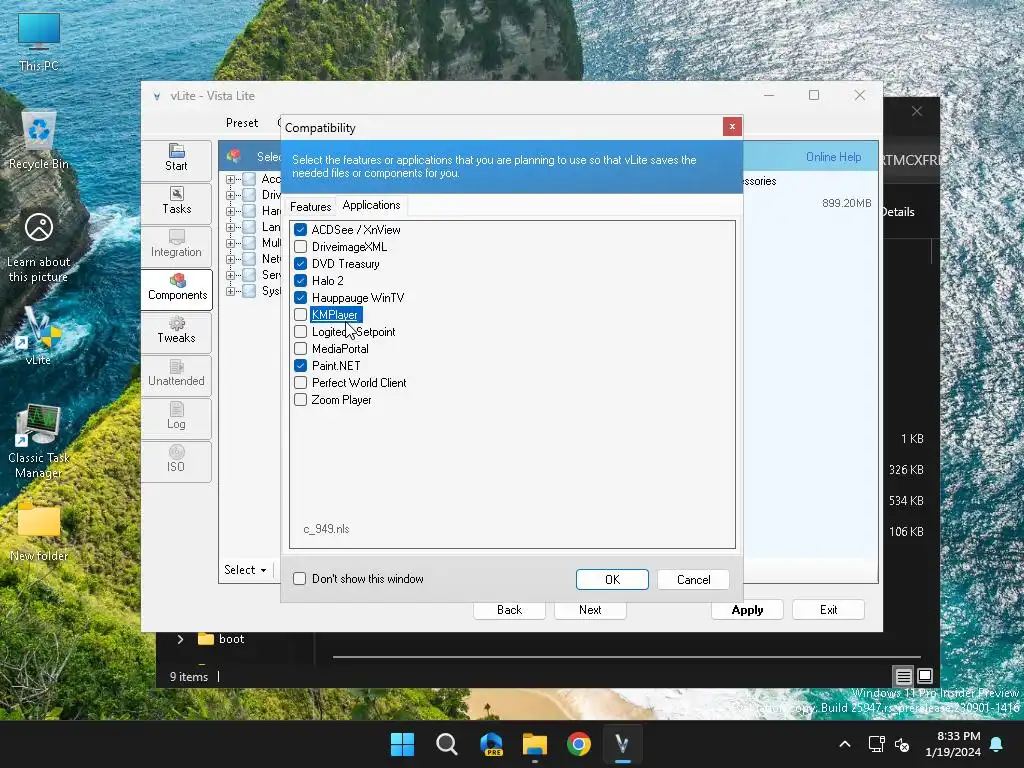1024x768 pixels.
Task: Expand the Har... components tree node
Action: pos(230,211)
